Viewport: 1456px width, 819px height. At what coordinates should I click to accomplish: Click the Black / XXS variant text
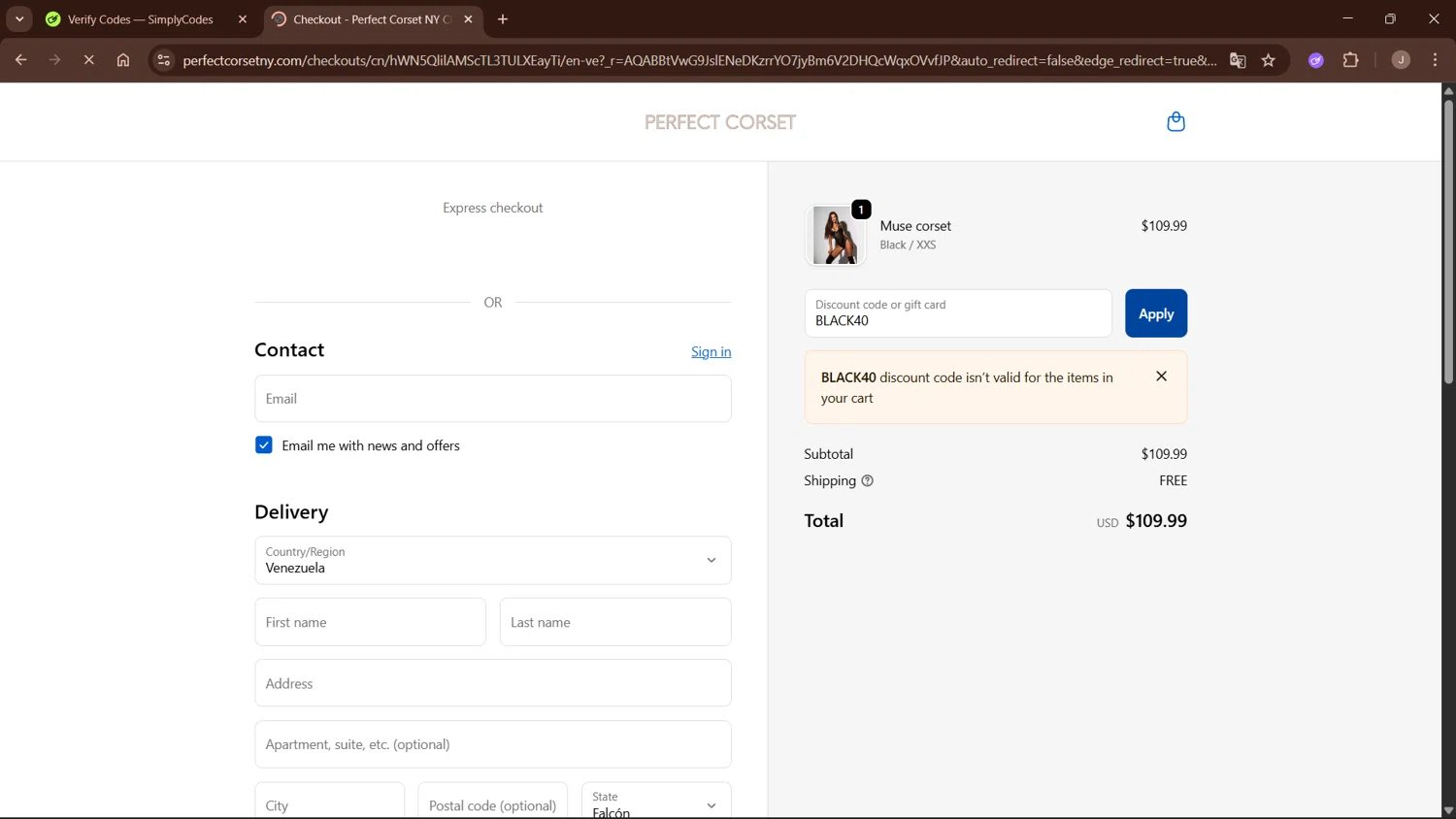(908, 246)
